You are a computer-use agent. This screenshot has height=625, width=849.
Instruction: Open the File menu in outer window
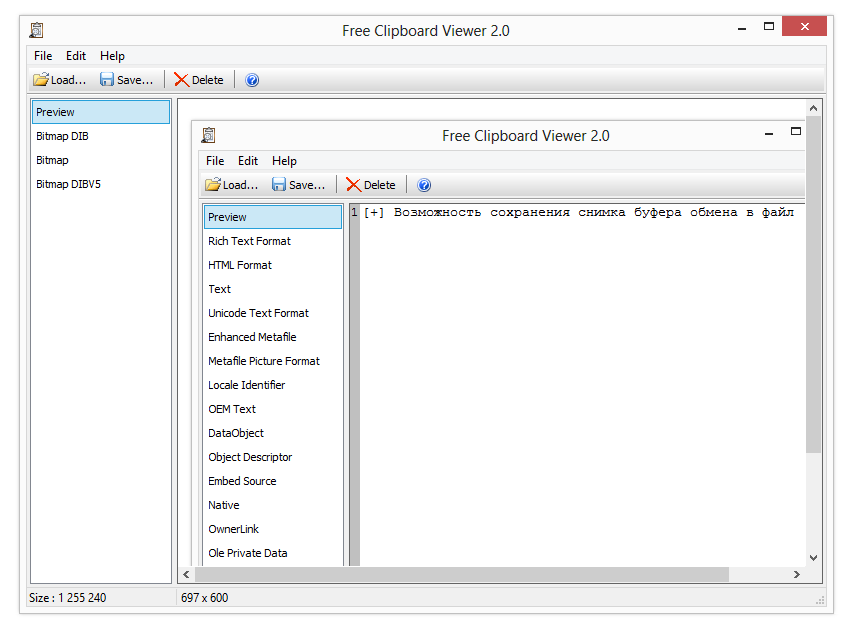coord(43,56)
